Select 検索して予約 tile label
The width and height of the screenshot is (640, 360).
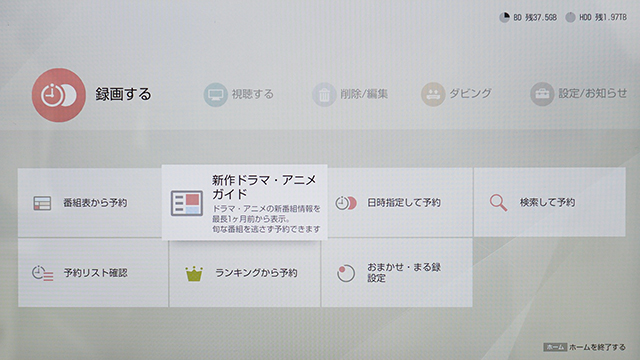547,202
